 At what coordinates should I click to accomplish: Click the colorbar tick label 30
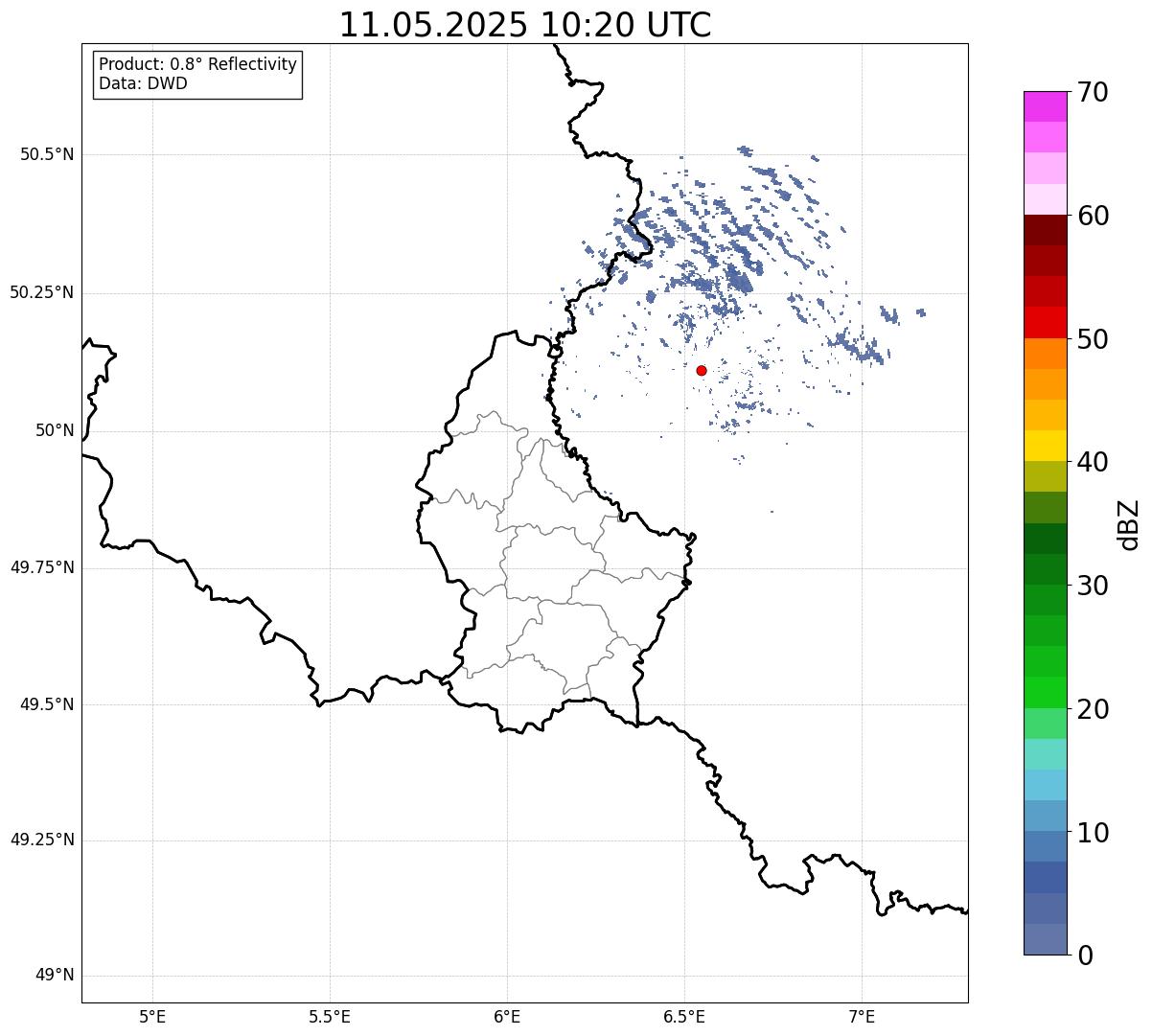point(1093,586)
